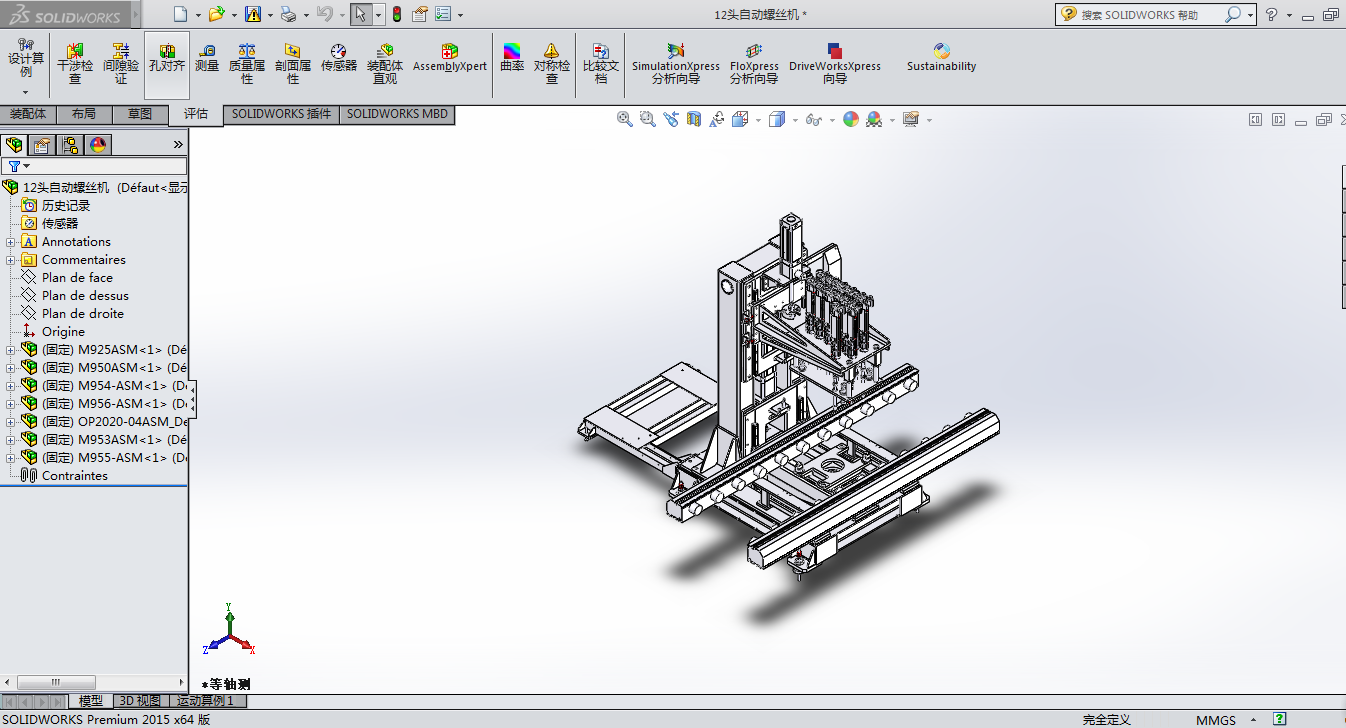The height and width of the screenshot is (728, 1346).
Task: Click the zoom to fit icon
Action: (625, 120)
